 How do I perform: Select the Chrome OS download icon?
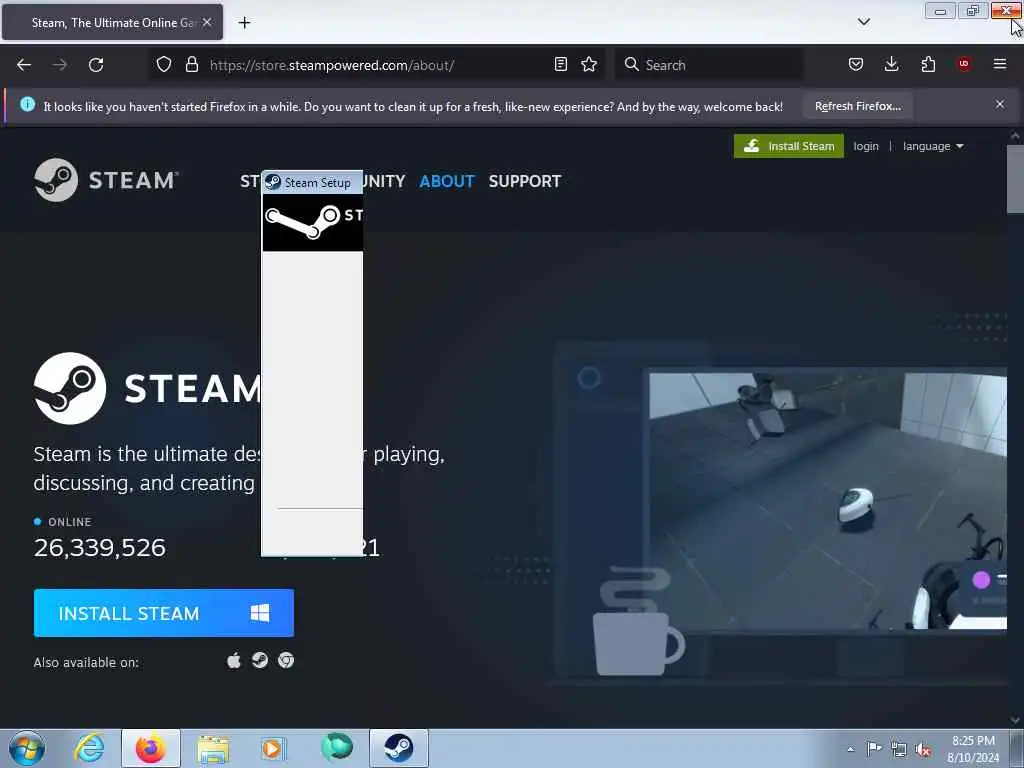pyautogui.click(x=286, y=661)
